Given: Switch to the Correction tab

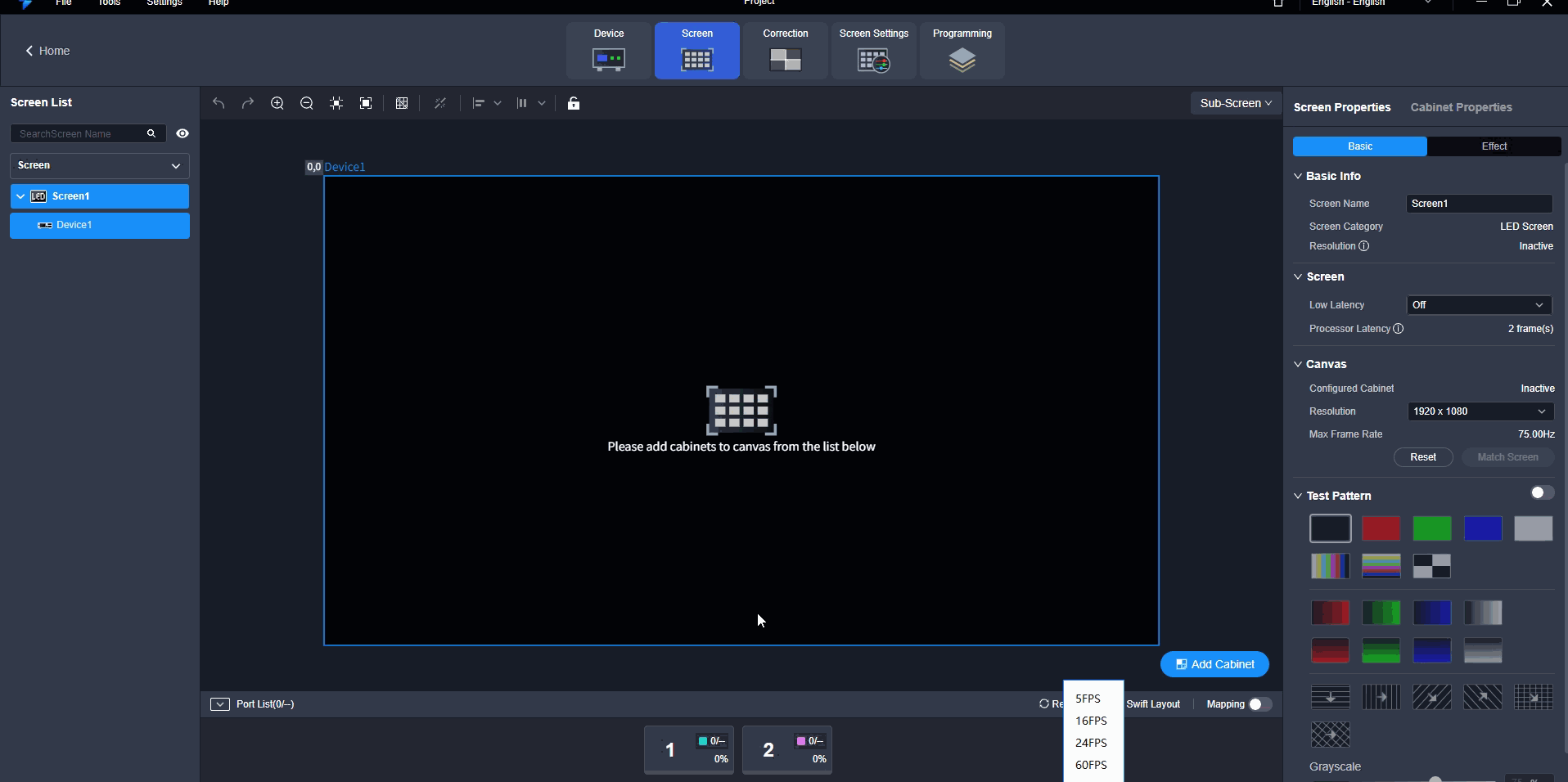Looking at the screenshot, I should coord(785,51).
